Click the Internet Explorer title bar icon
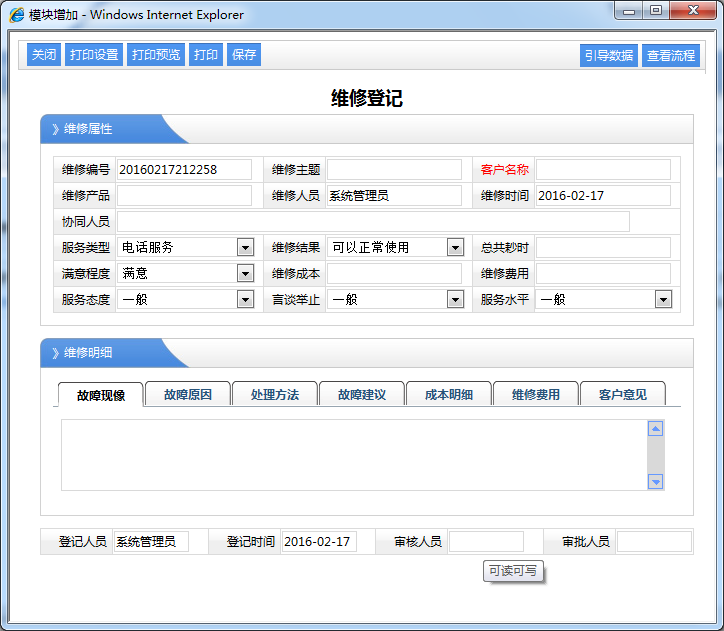The height and width of the screenshot is (631, 724). (17, 15)
